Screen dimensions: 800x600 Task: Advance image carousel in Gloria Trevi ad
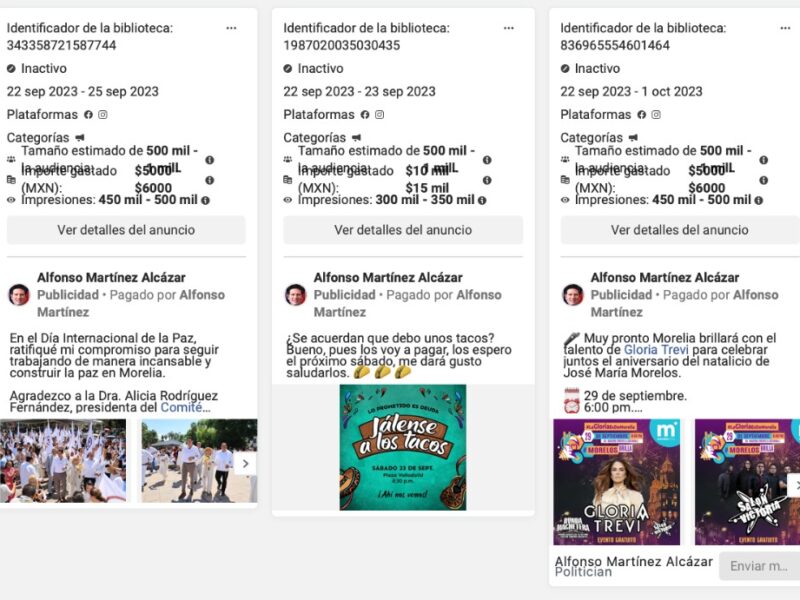click(x=794, y=485)
